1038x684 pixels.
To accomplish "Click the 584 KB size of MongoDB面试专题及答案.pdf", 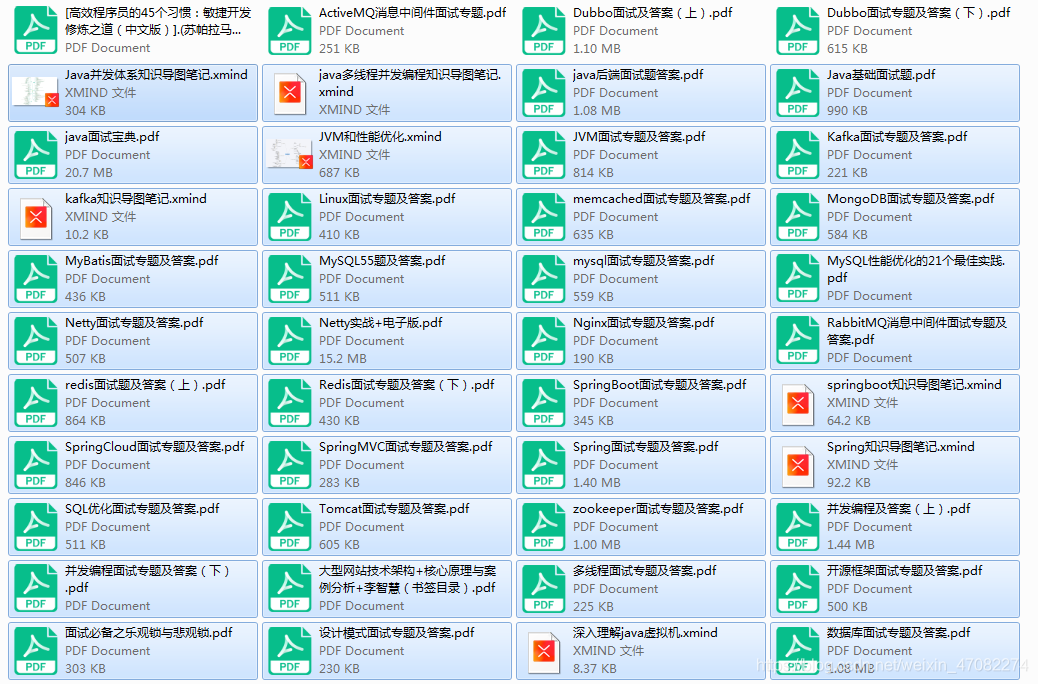I will (847, 234).
